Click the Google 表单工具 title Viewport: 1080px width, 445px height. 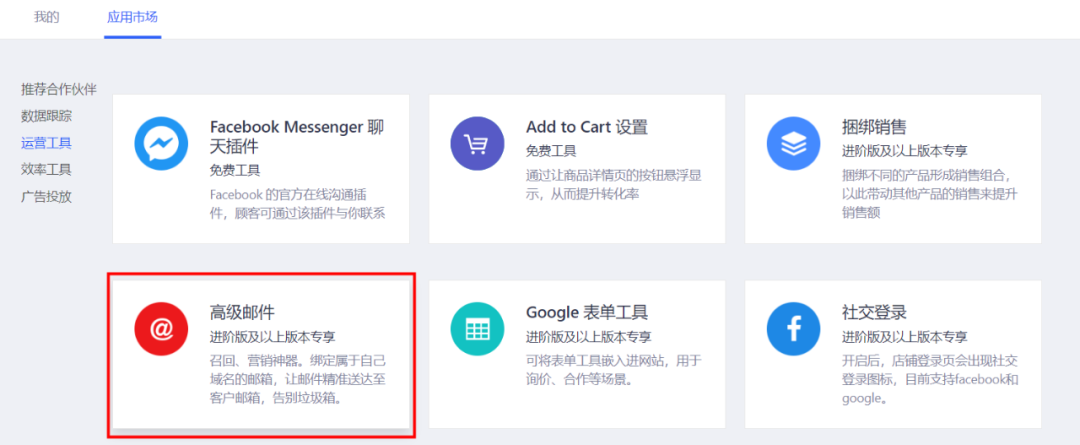click(587, 313)
